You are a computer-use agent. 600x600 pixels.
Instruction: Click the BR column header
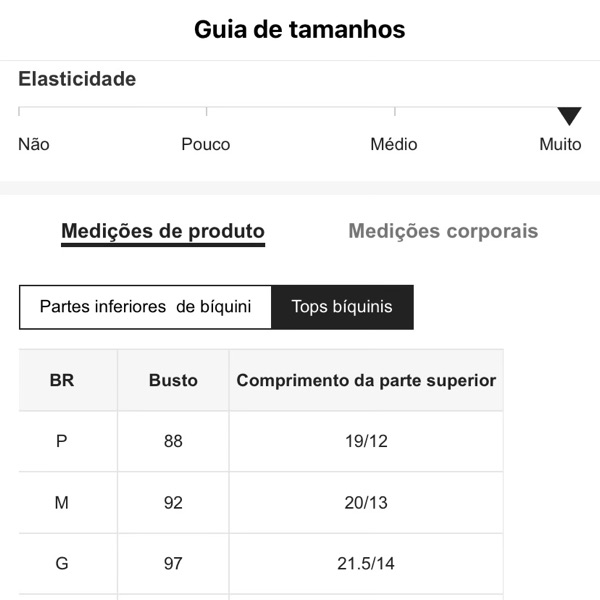[x=62, y=380]
